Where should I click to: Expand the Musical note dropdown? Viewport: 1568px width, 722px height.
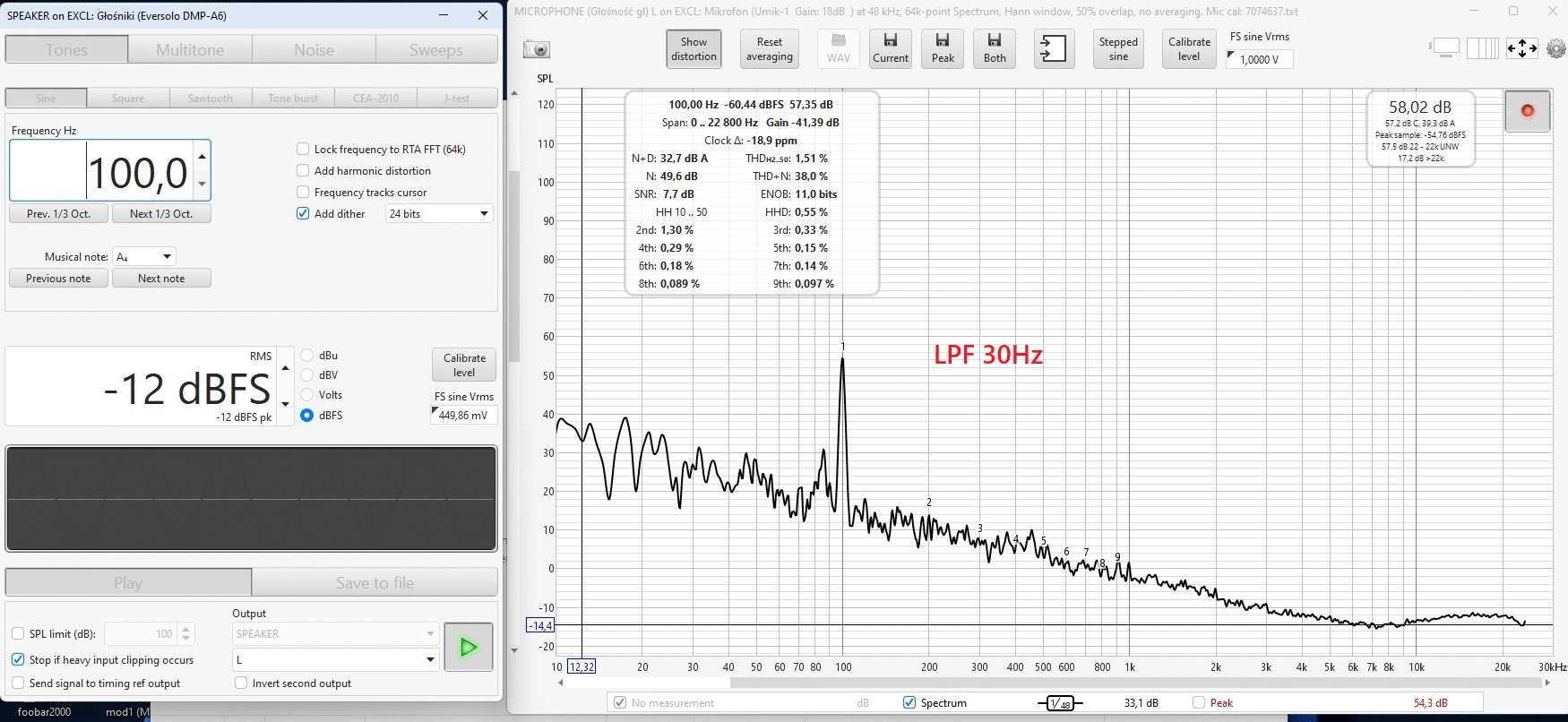point(144,257)
